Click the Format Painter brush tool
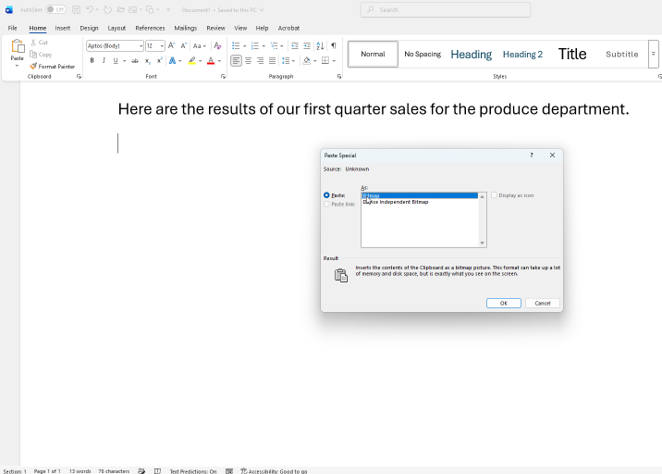This screenshot has width=662, height=474. [x=52, y=66]
